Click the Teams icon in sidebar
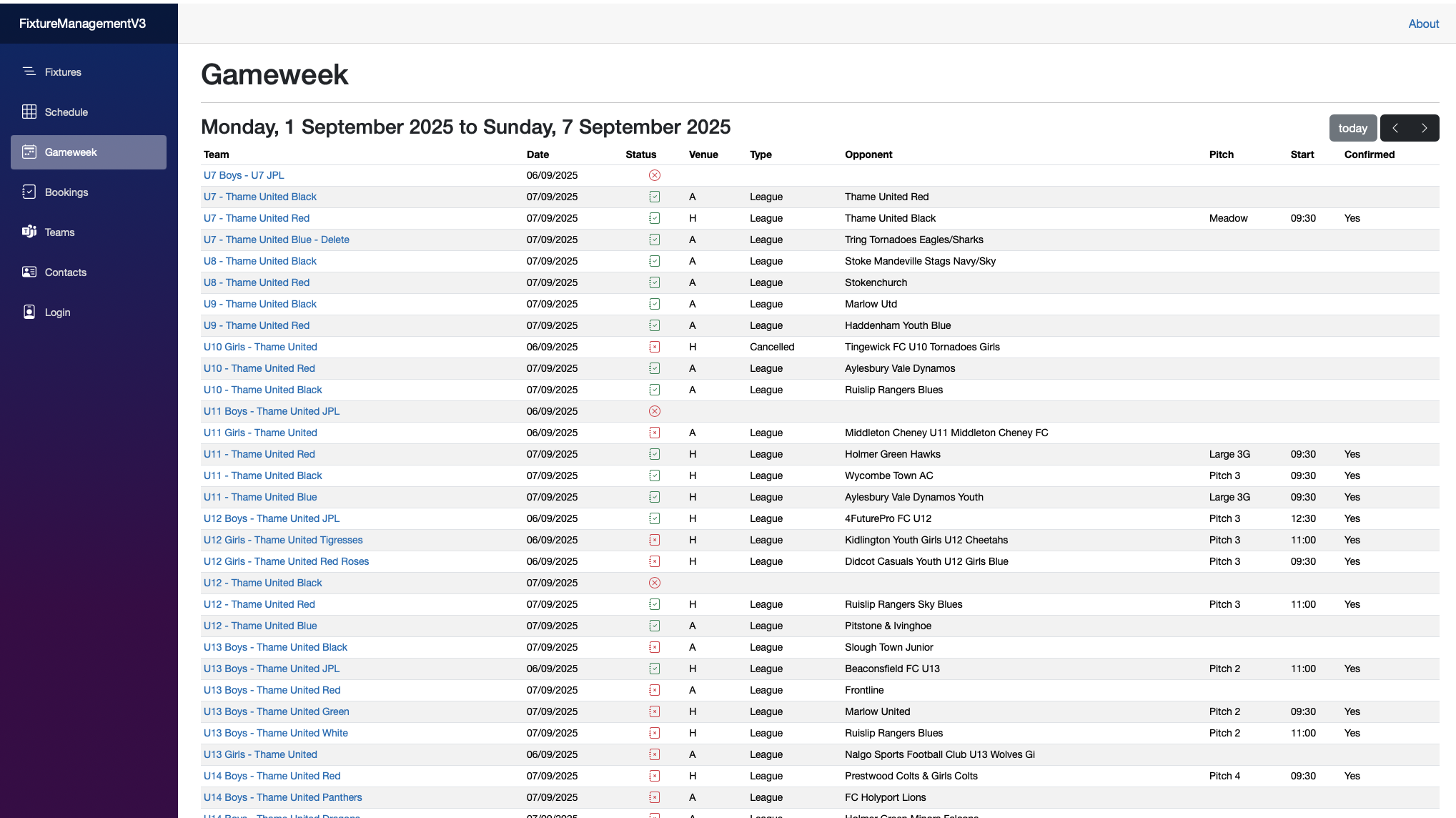 29,232
